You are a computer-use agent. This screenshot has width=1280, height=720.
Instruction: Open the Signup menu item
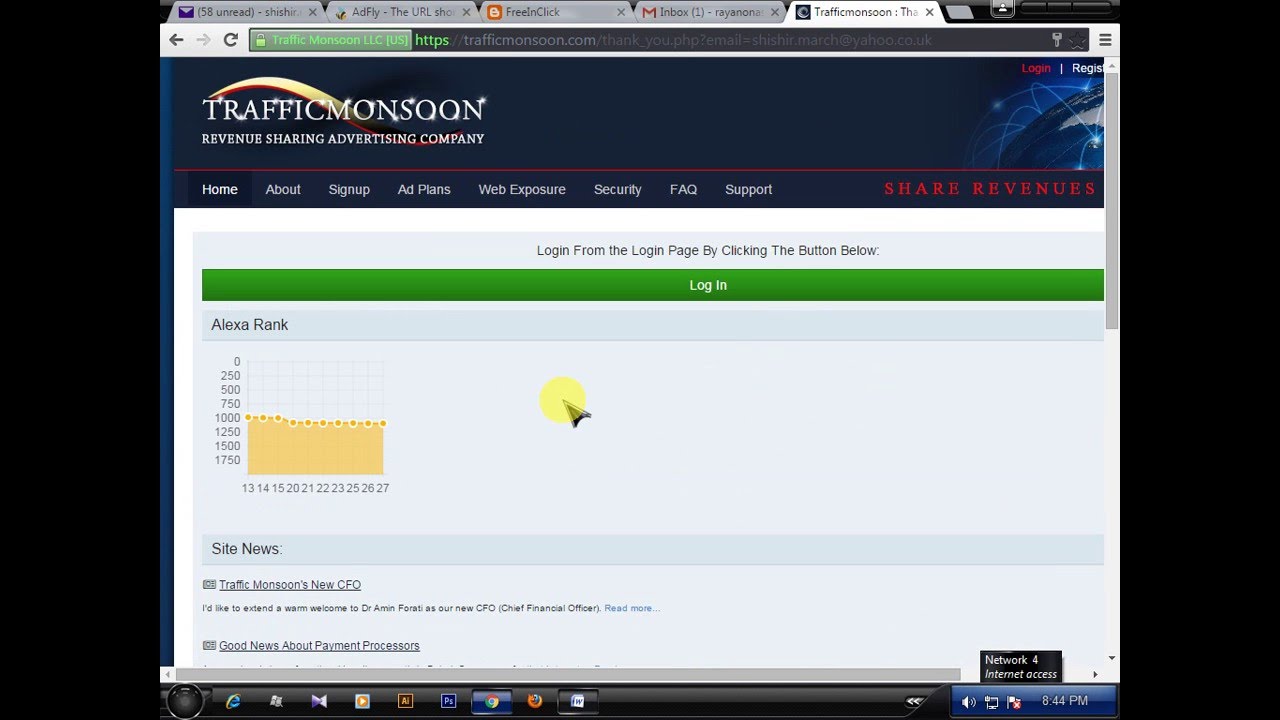click(x=349, y=189)
